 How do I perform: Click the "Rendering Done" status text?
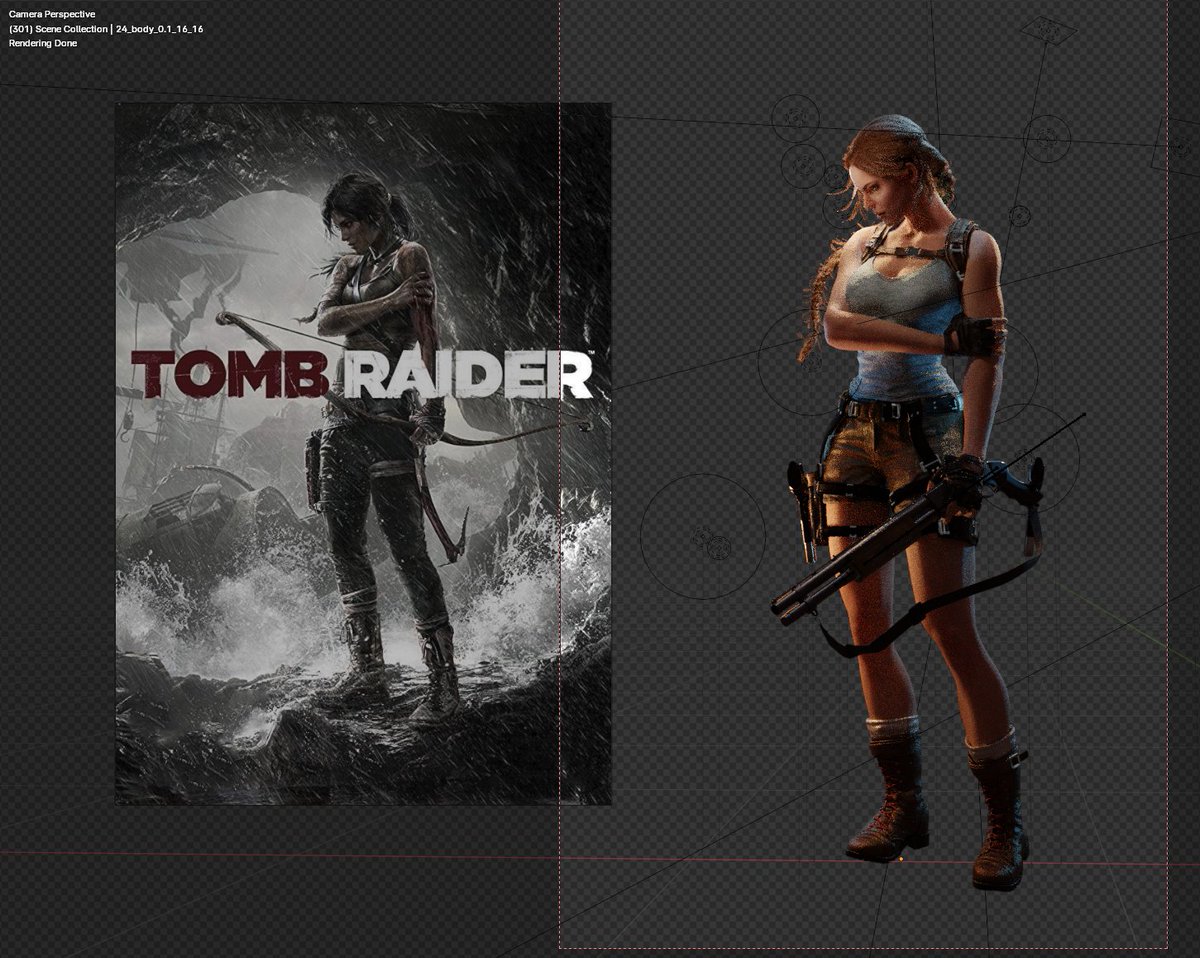click(42, 43)
